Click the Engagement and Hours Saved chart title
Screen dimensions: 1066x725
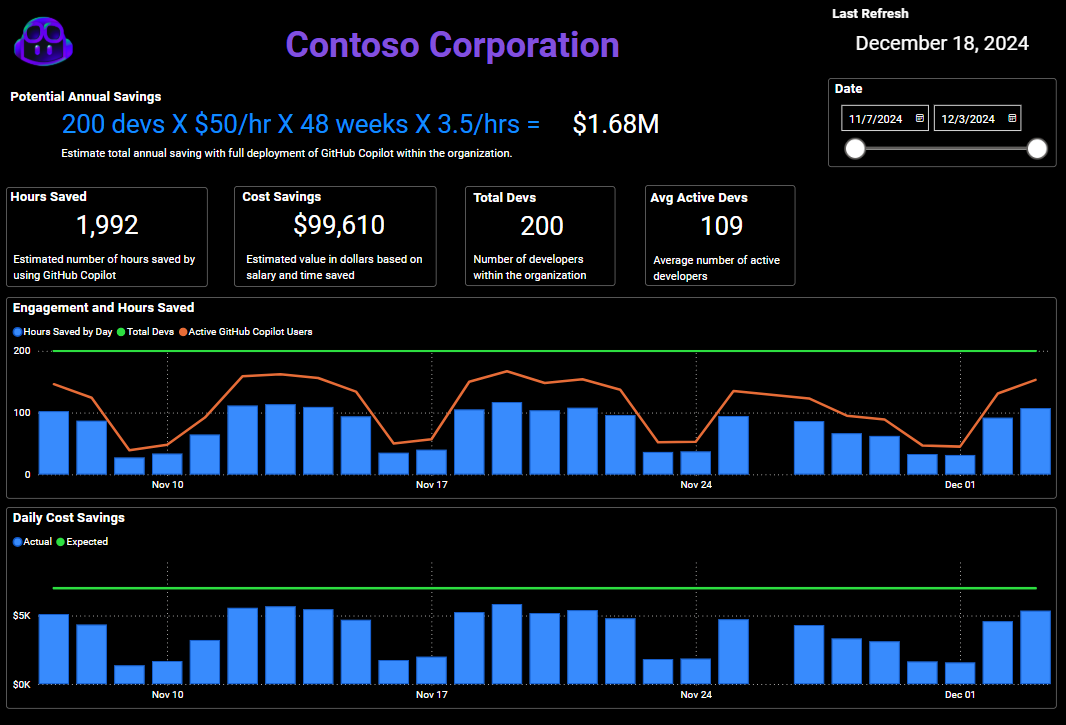103,307
